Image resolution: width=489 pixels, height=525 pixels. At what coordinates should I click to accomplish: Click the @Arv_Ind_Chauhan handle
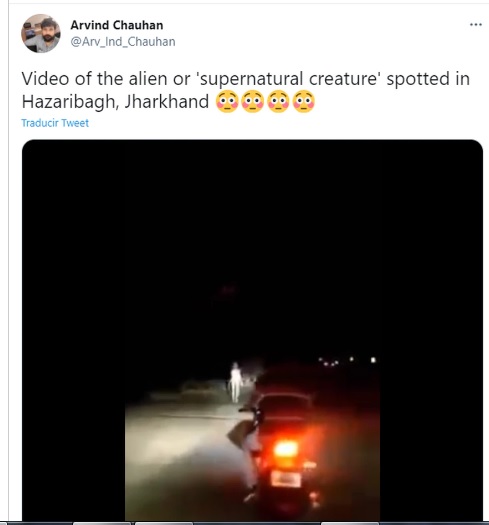coord(123,42)
